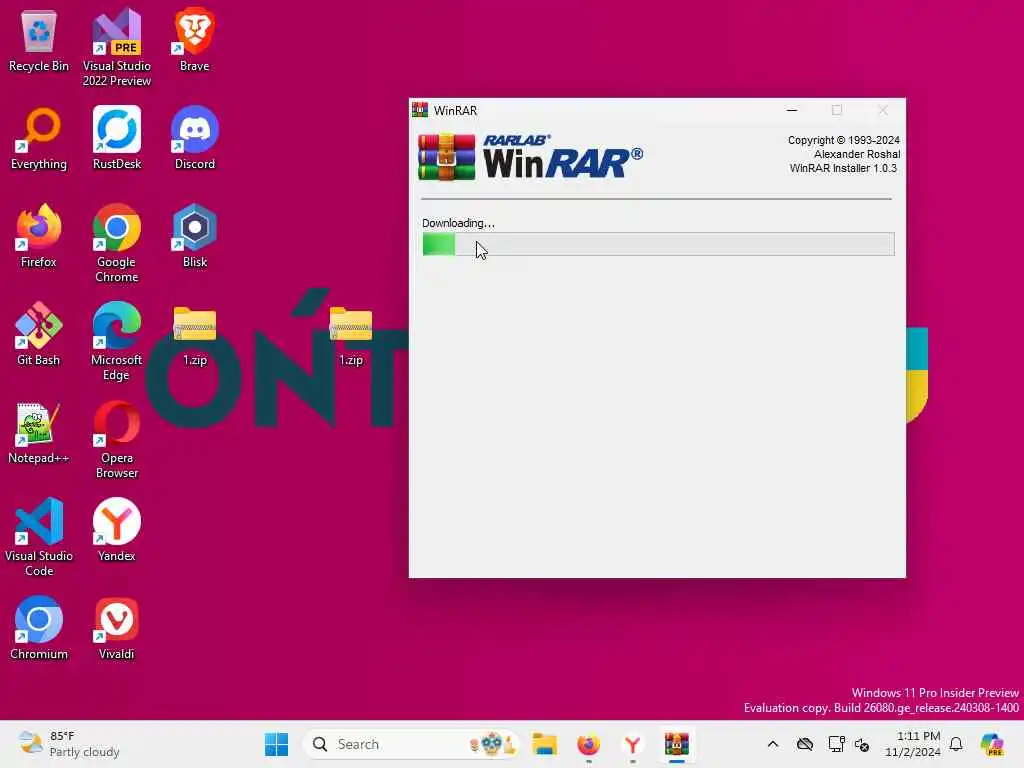Click the WinRAR title bar app icon
This screenshot has width=1024, height=768.
click(x=420, y=110)
